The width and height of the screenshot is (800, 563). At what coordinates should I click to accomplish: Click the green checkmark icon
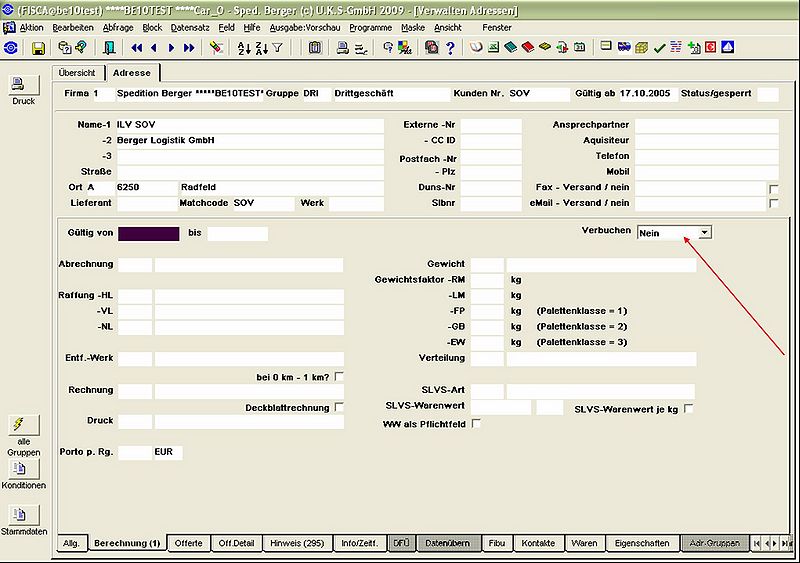pyautogui.click(x=659, y=47)
